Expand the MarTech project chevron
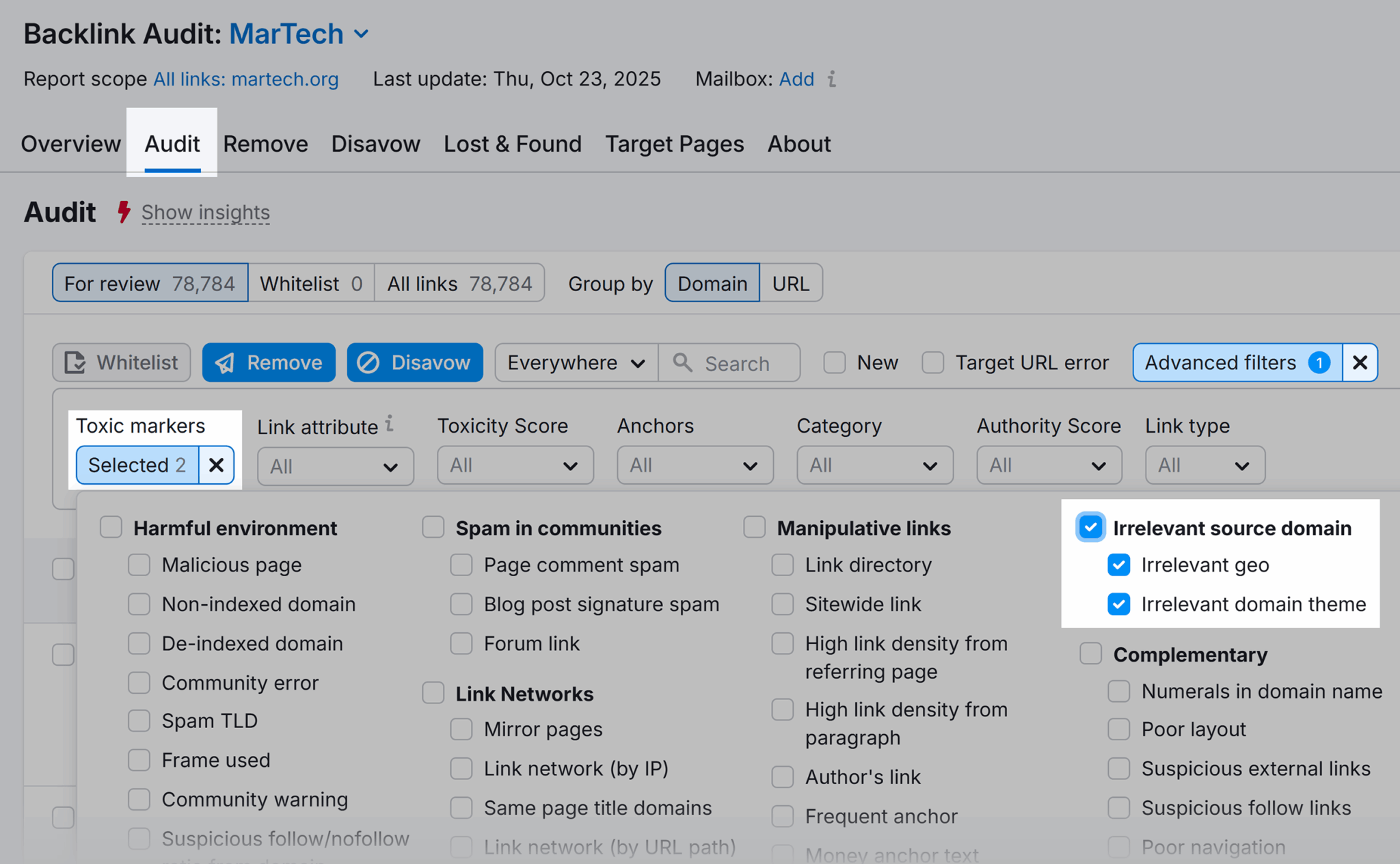 tap(362, 33)
